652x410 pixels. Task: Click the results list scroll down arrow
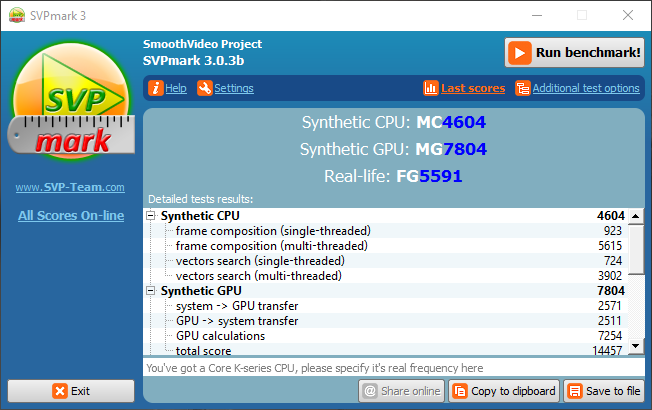pos(636,346)
